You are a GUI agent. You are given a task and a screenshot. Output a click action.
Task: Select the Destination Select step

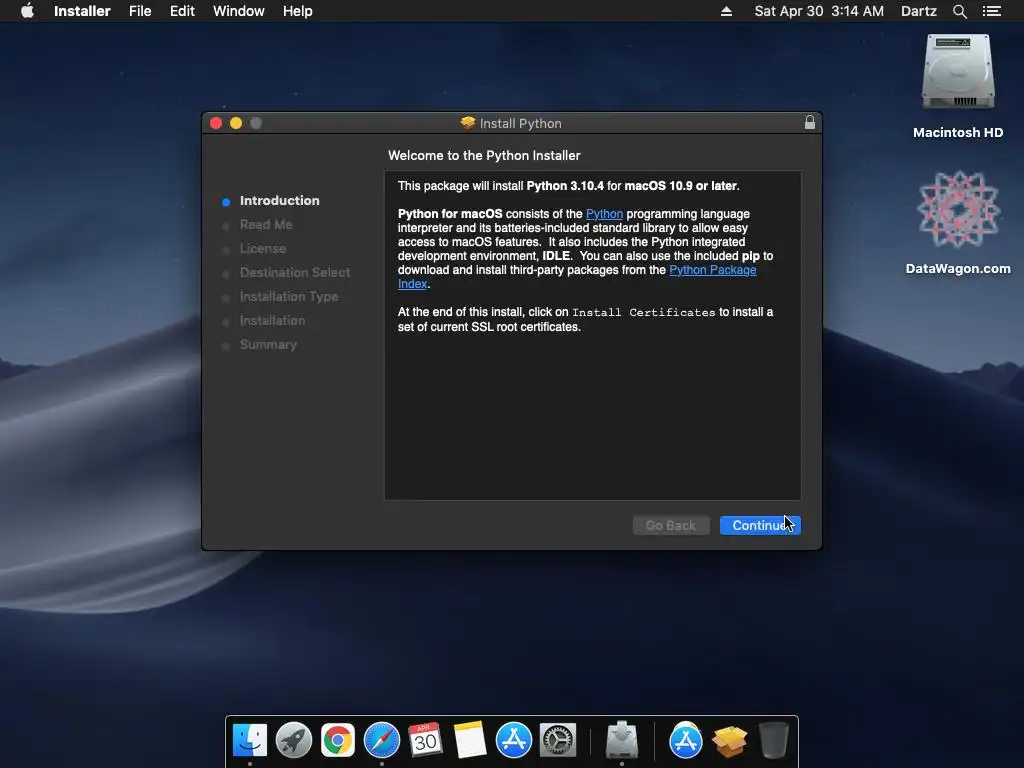tap(295, 272)
